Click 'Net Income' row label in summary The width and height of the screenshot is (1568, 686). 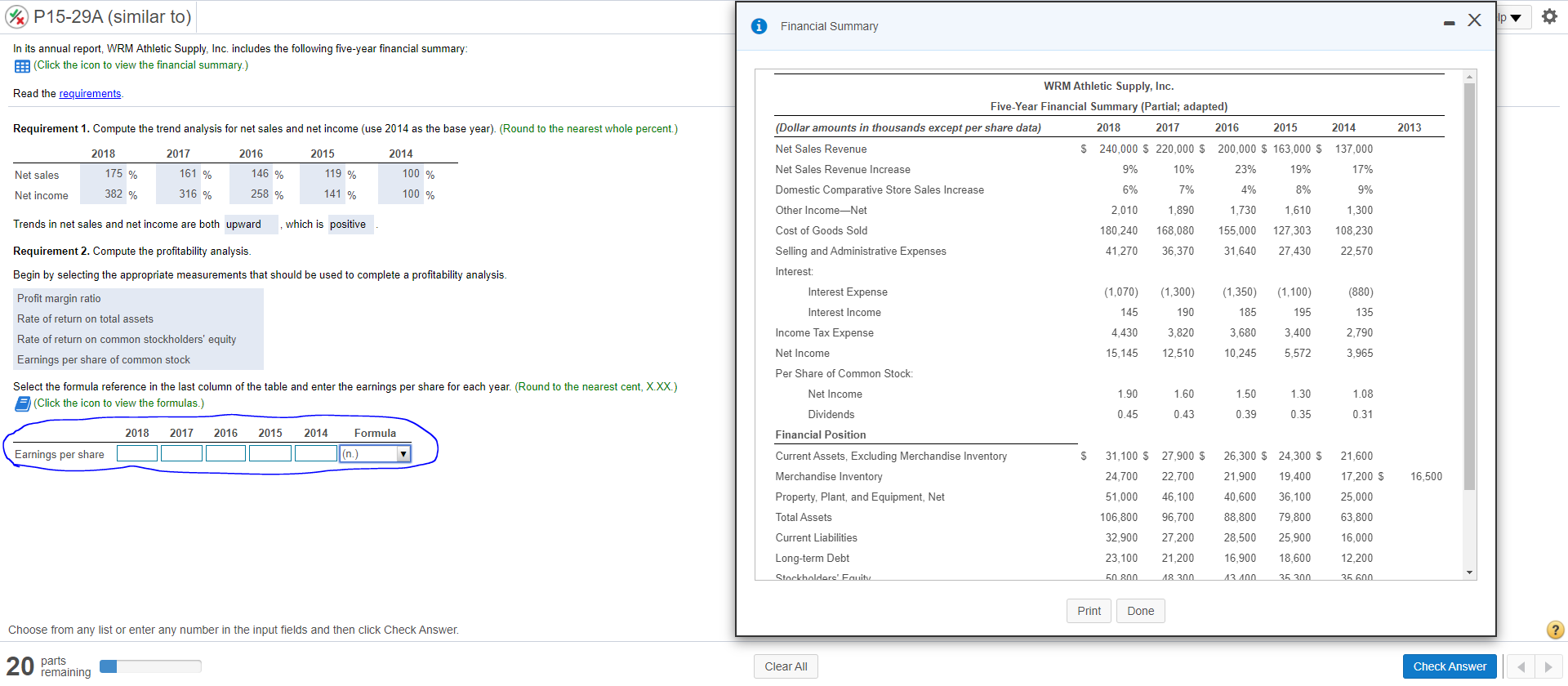coord(802,354)
